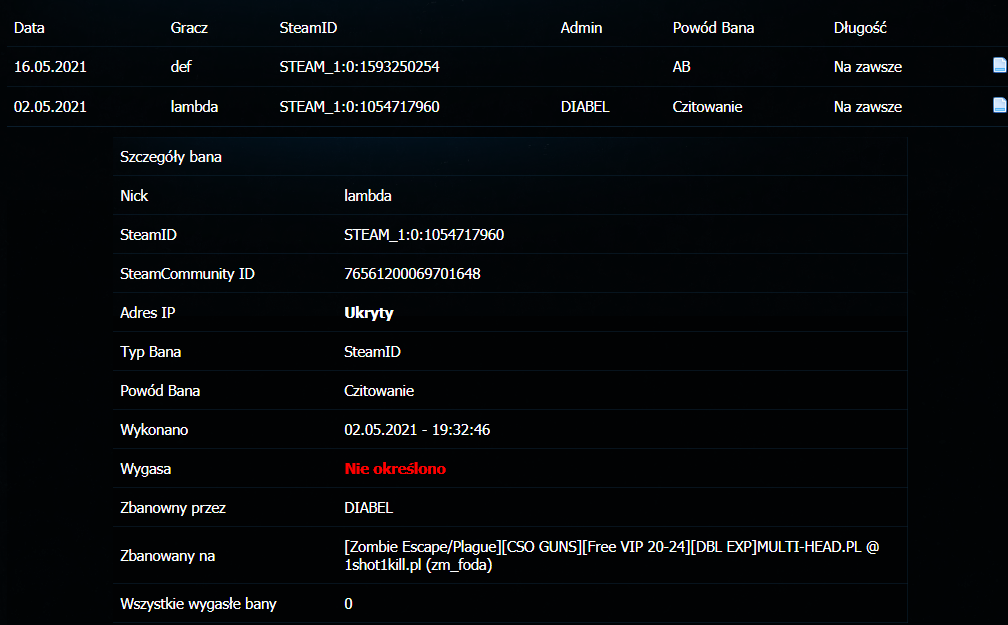Click DIABEL next to Zbanowny przez
Image resolution: width=1008 pixels, height=625 pixels.
[x=368, y=508]
